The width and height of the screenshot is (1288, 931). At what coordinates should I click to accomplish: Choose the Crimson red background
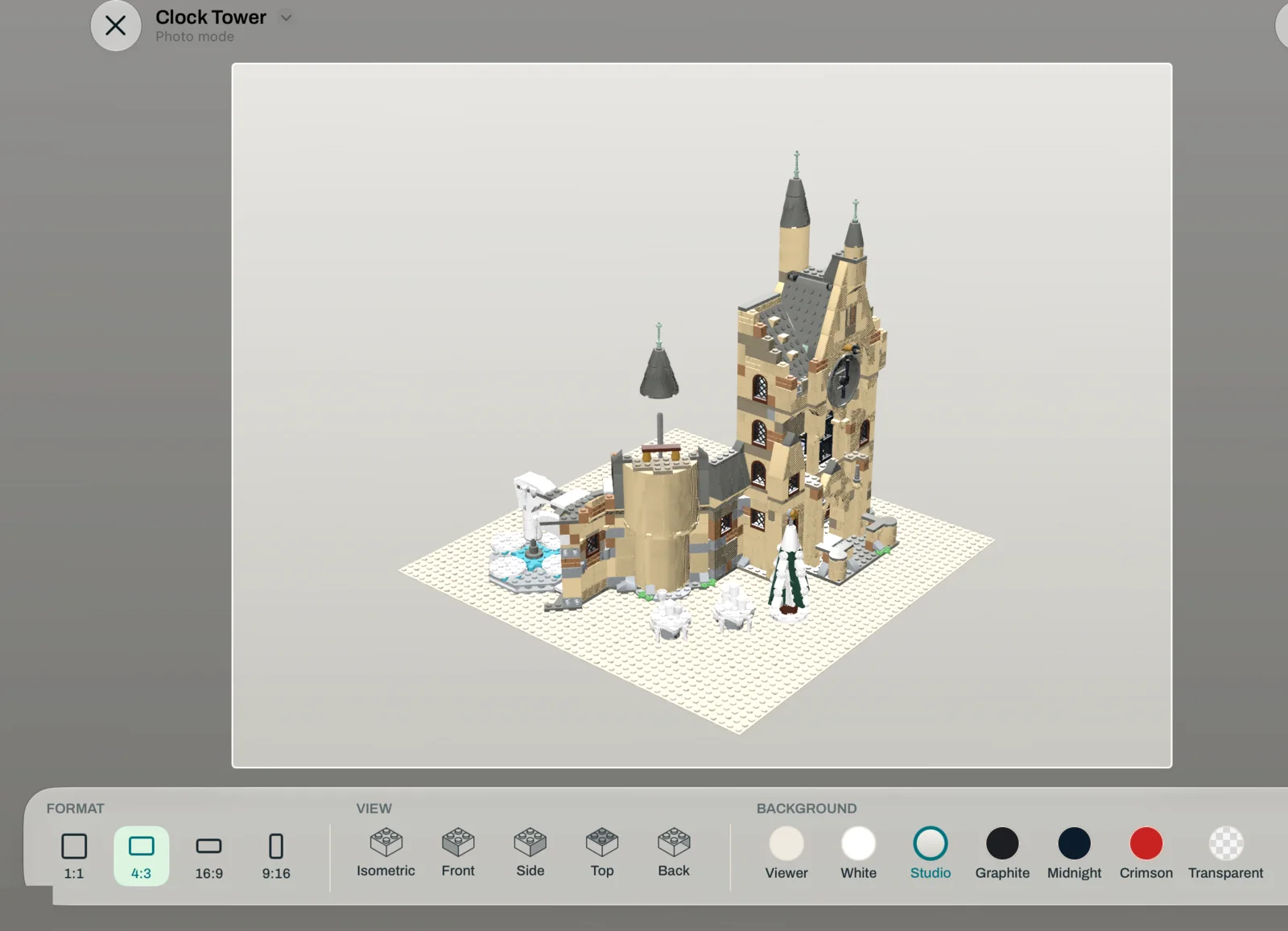(x=1146, y=843)
